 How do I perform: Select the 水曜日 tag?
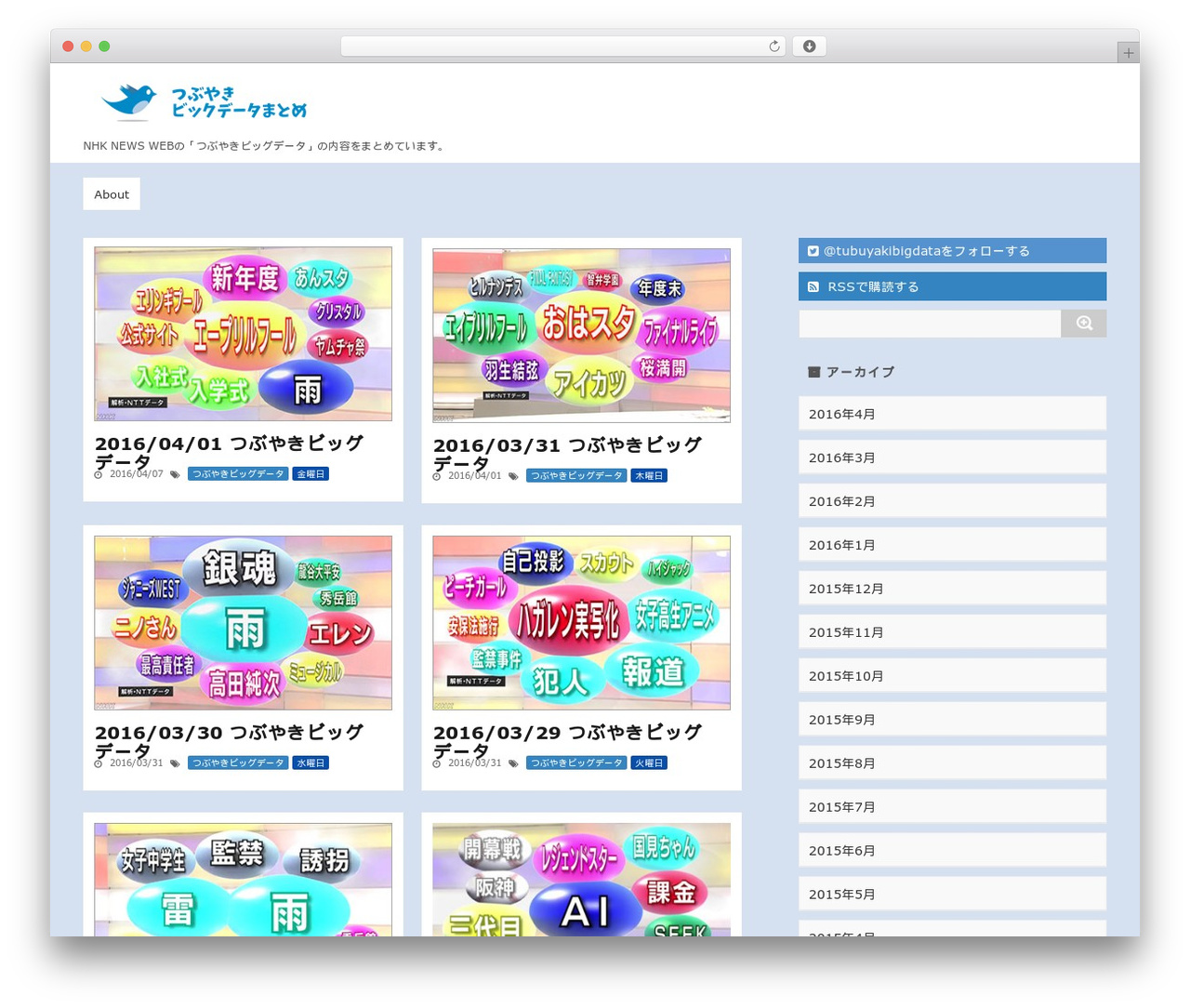(x=311, y=763)
